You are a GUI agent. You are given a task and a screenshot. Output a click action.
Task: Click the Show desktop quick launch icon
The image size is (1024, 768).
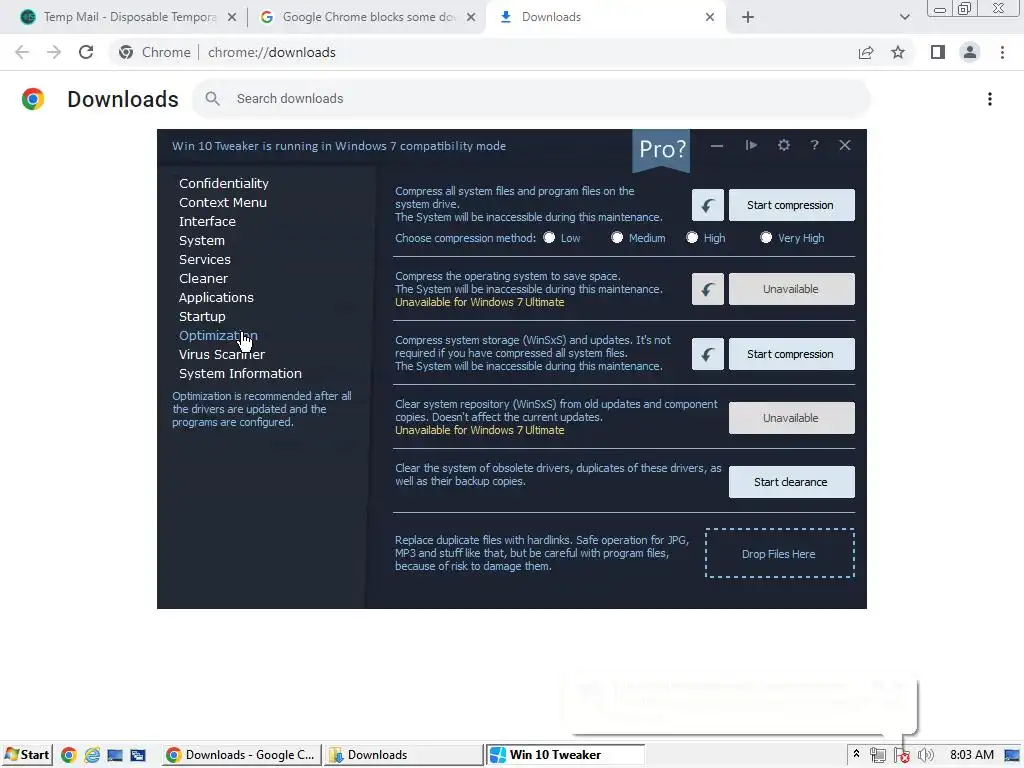tap(115, 755)
